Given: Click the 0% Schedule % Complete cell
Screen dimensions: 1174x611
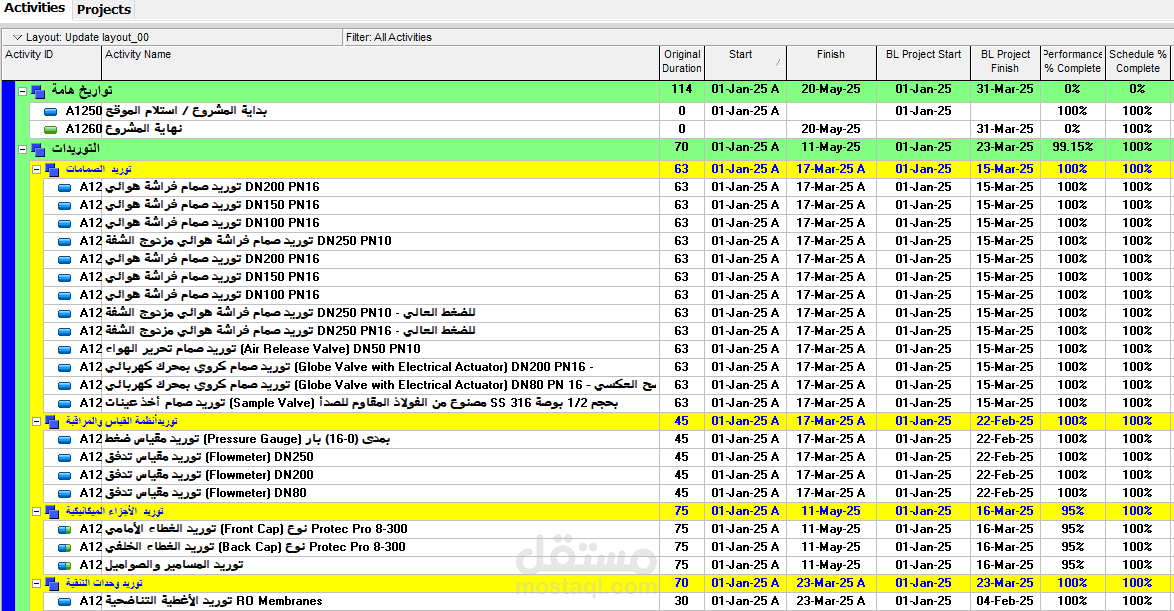Looking at the screenshot, I should 1138,88.
